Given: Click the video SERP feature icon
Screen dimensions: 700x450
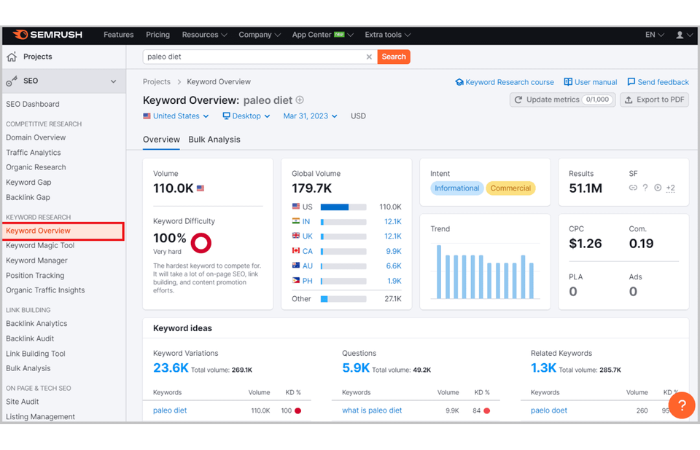Looking at the screenshot, I should click(658, 188).
